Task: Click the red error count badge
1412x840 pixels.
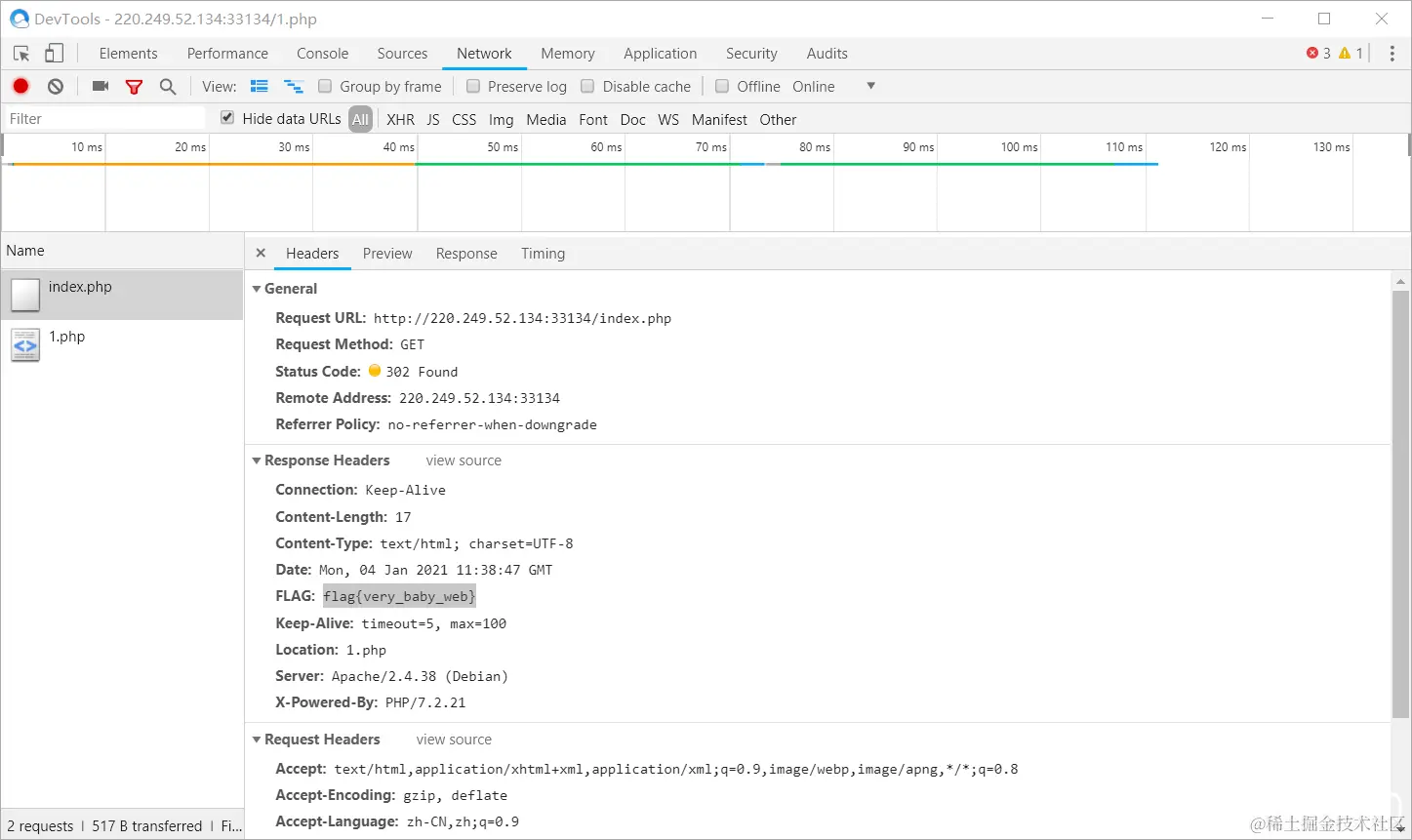Action: coord(1318,54)
